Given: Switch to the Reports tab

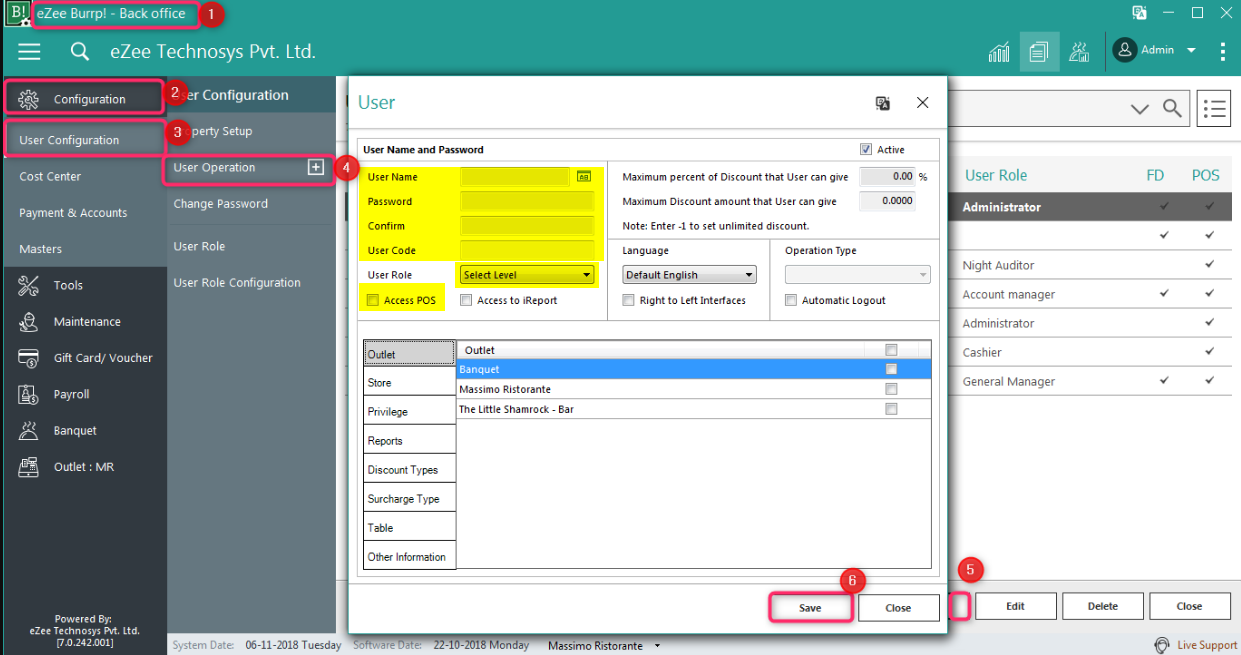Looking at the screenshot, I should point(409,441).
